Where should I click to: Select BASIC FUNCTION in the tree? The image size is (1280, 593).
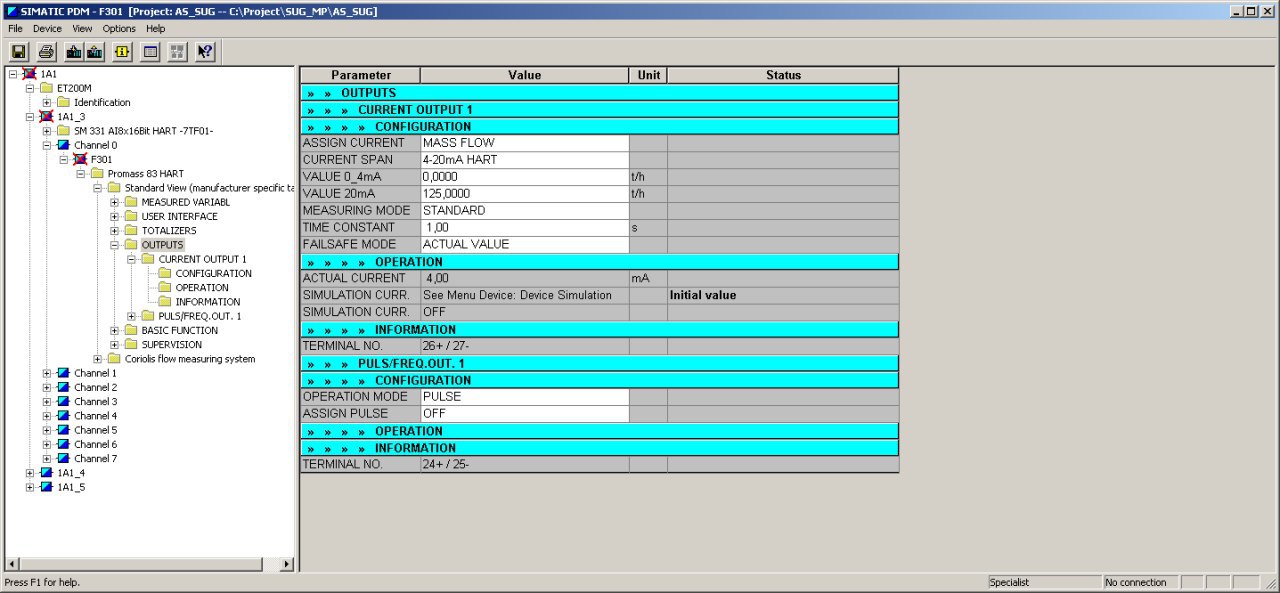coord(179,330)
